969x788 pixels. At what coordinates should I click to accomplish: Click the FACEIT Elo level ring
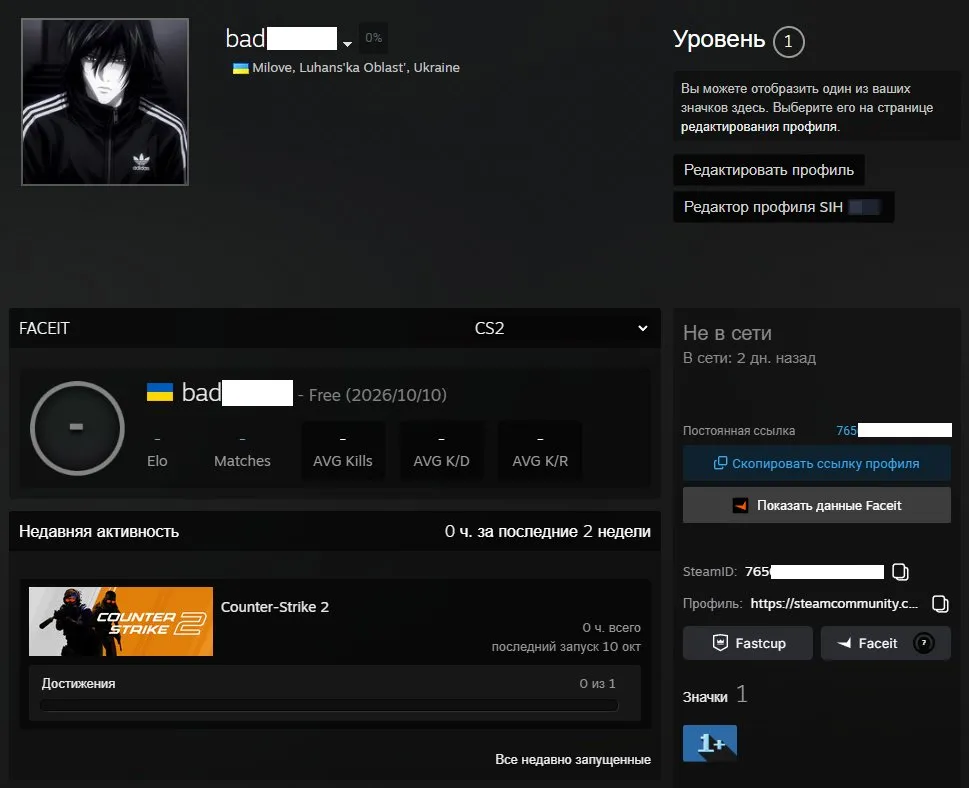tap(77, 428)
